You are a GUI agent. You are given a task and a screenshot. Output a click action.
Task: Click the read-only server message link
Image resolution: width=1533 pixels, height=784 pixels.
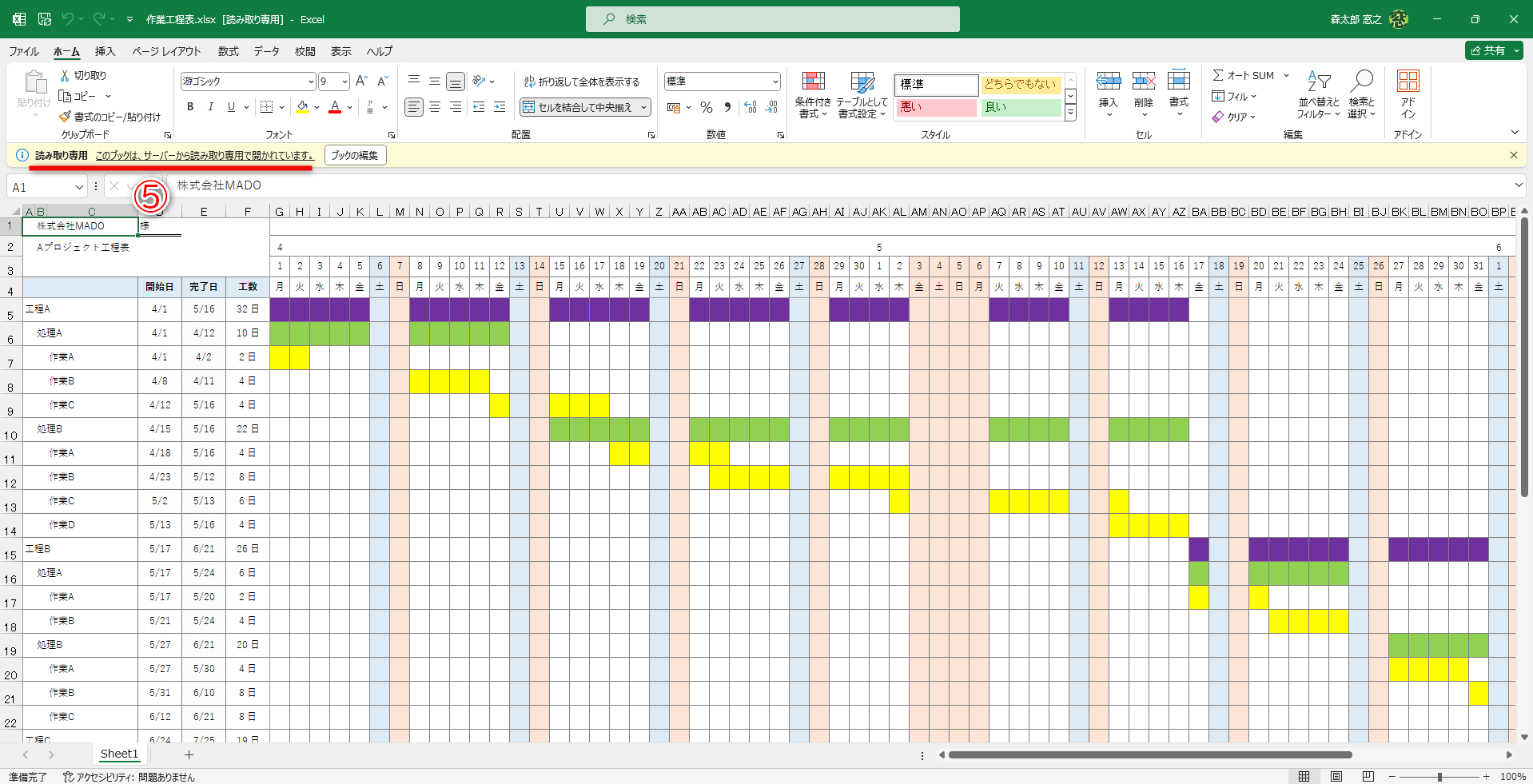click(205, 155)
